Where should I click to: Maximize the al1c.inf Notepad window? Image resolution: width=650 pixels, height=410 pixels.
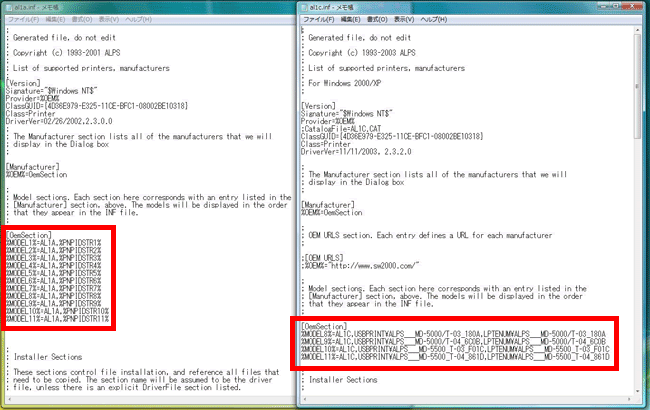point(616,6)
